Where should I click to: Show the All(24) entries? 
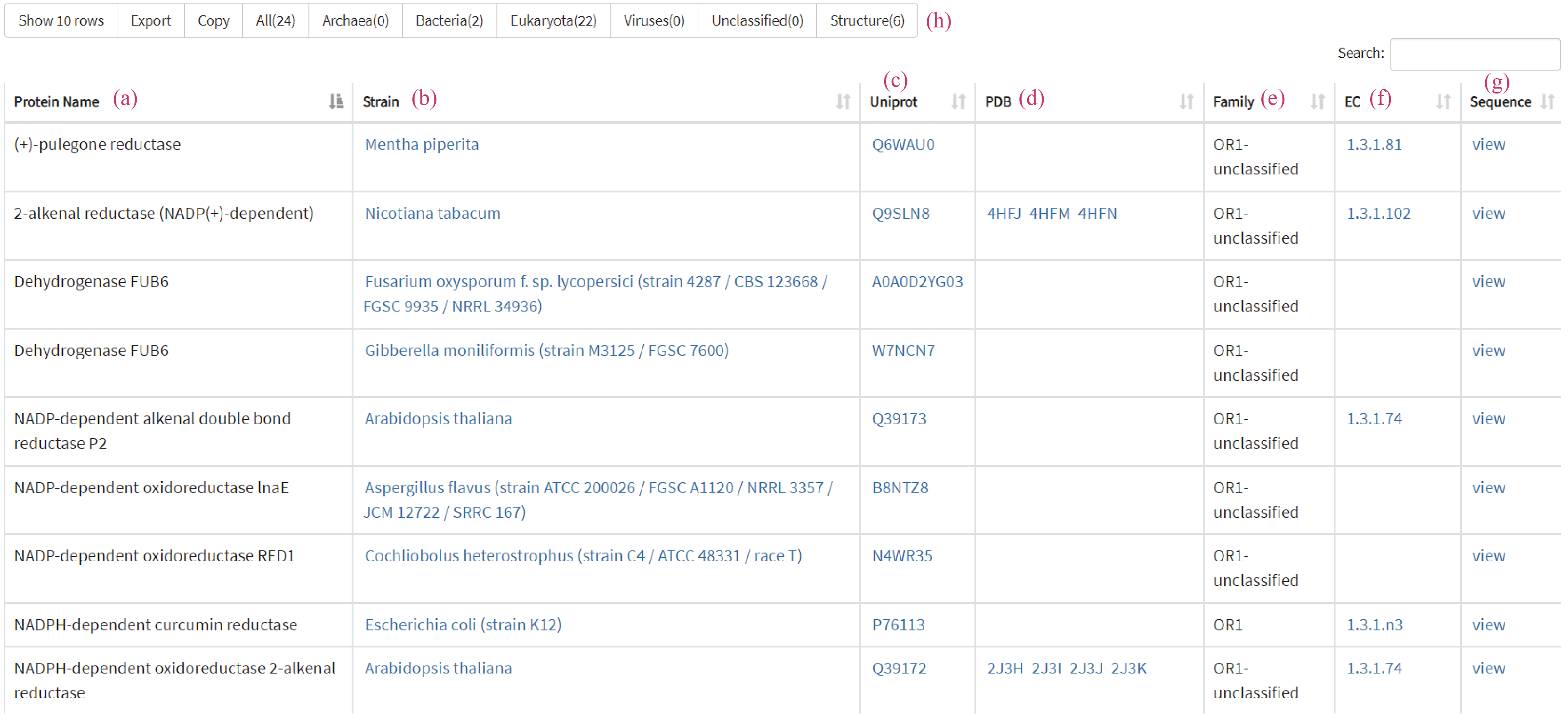(275, 21)
